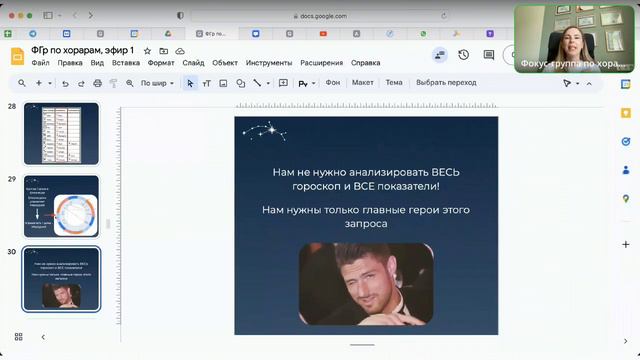Undo the last action

pyautogui.click(x=65, y=83)
